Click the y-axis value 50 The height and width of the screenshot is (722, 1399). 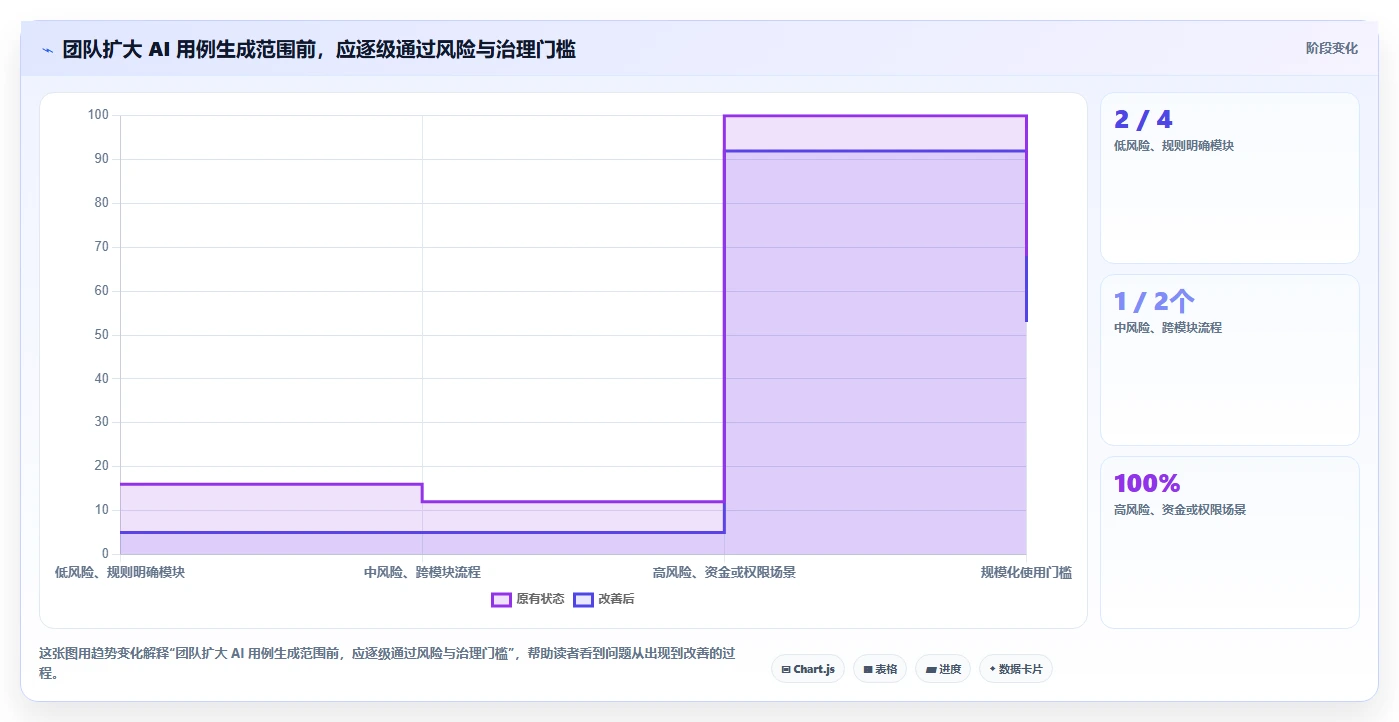click(101, 334)
